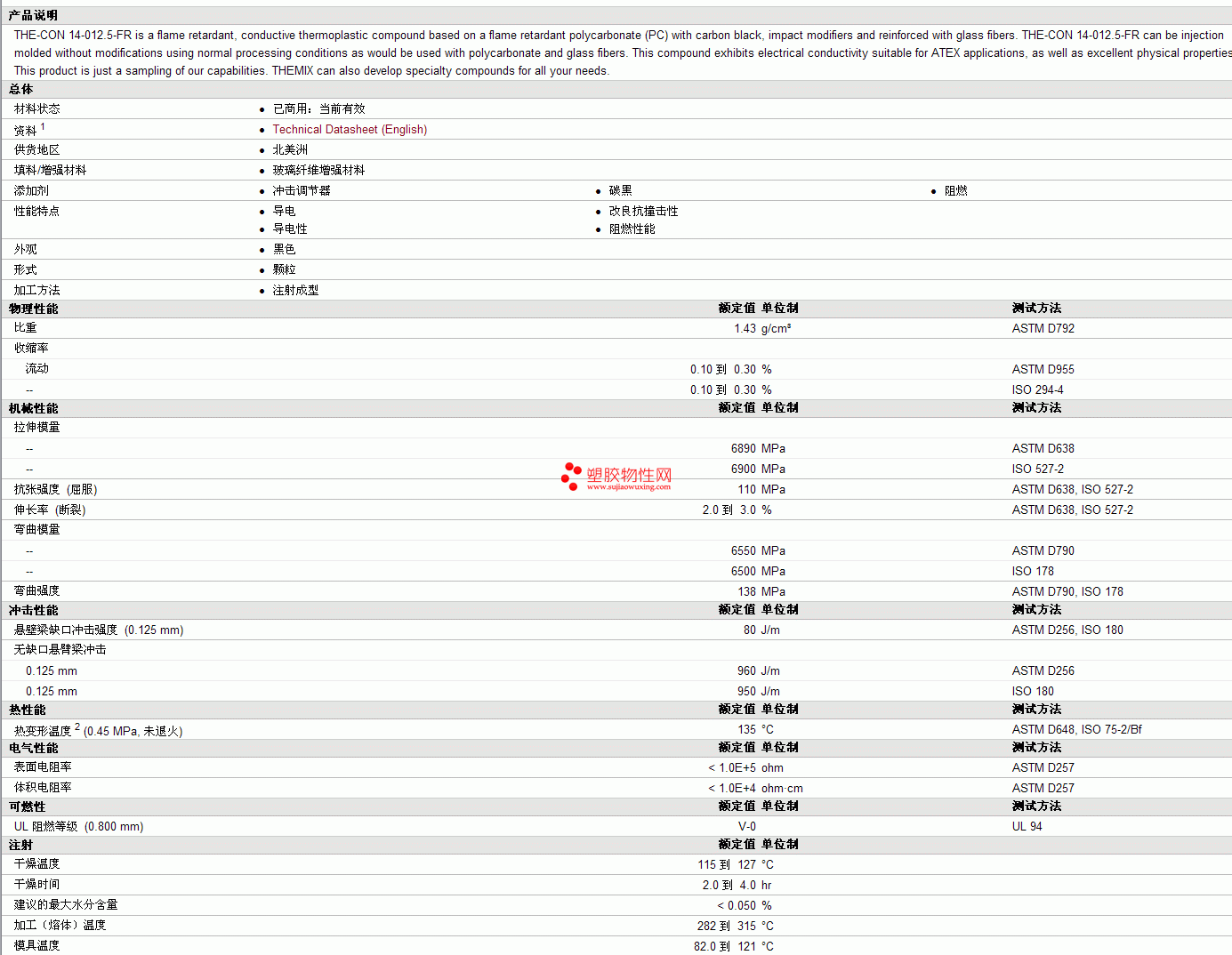Click the 注射成型 processing method value

pos(296,291)
